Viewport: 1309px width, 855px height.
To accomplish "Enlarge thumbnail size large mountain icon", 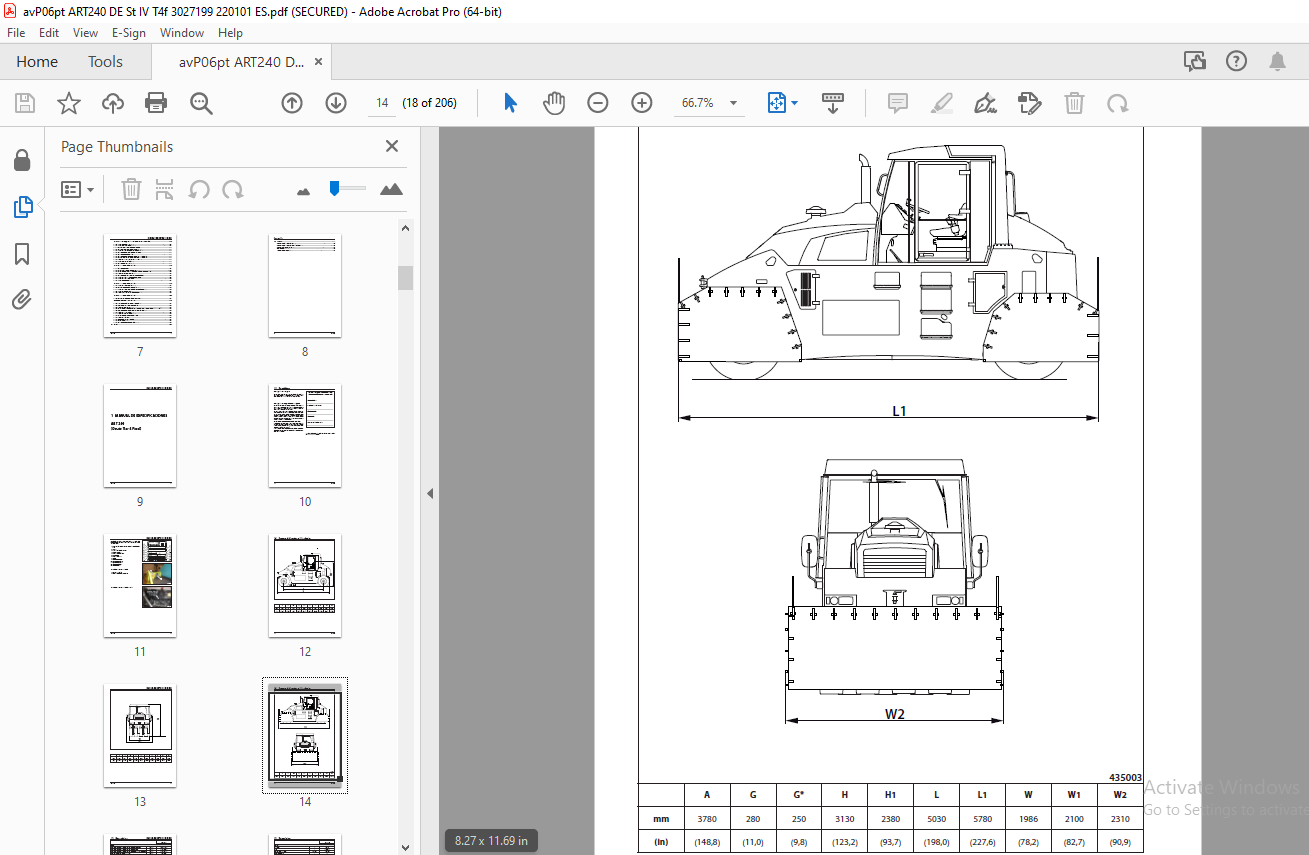I will [x=391, y=189].
